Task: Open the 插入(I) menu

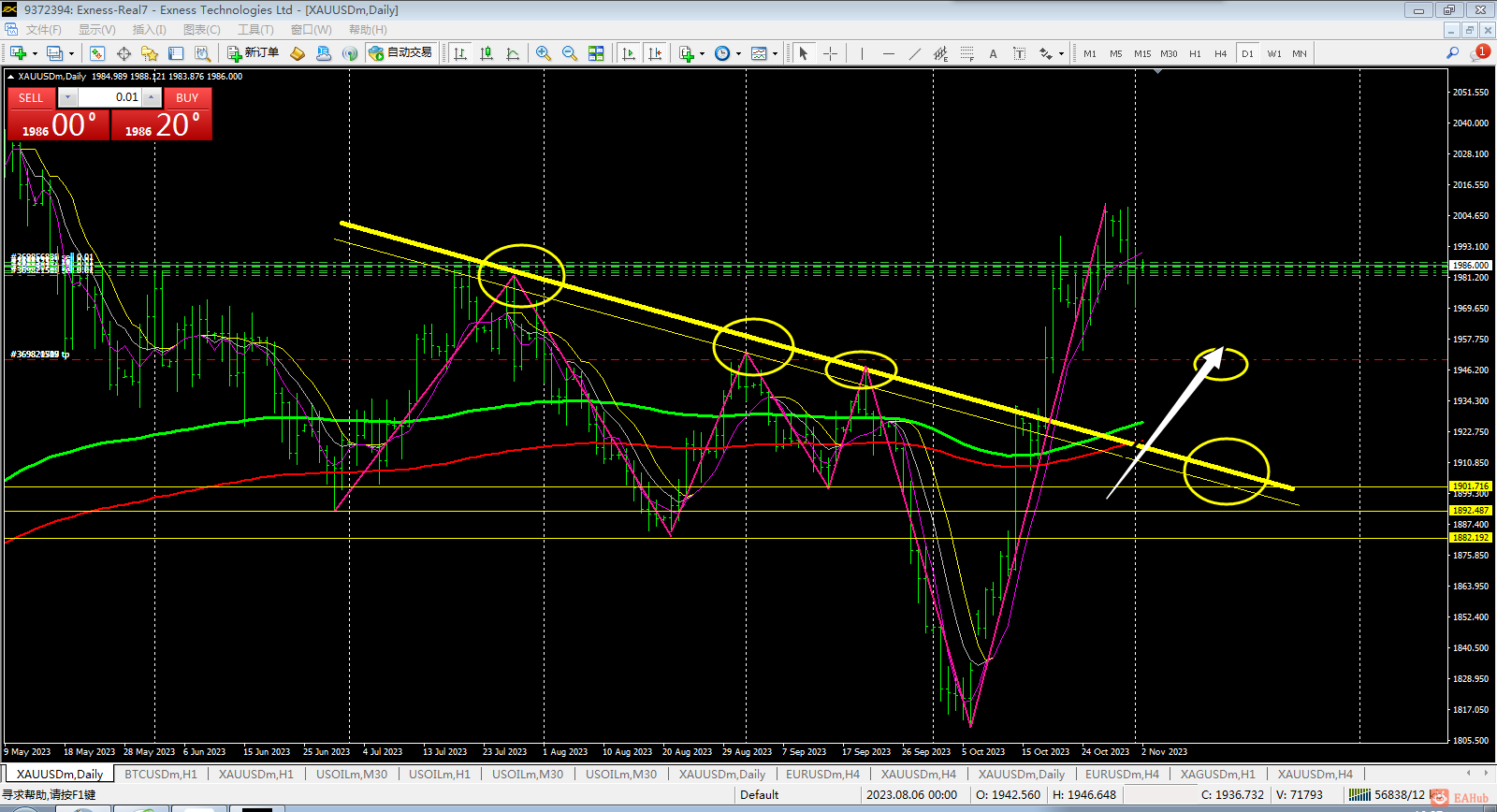Action: point(150,30)
